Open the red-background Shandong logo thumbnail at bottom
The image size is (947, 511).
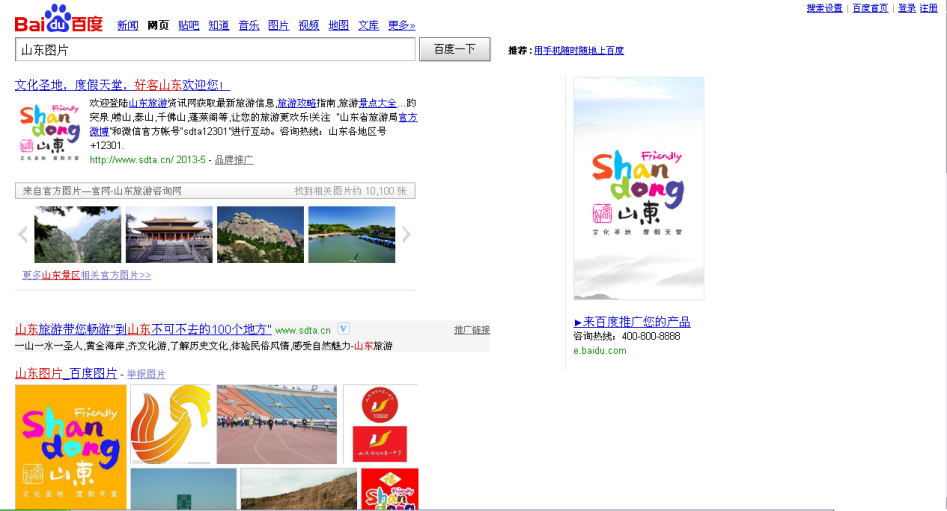coord(390,489)
